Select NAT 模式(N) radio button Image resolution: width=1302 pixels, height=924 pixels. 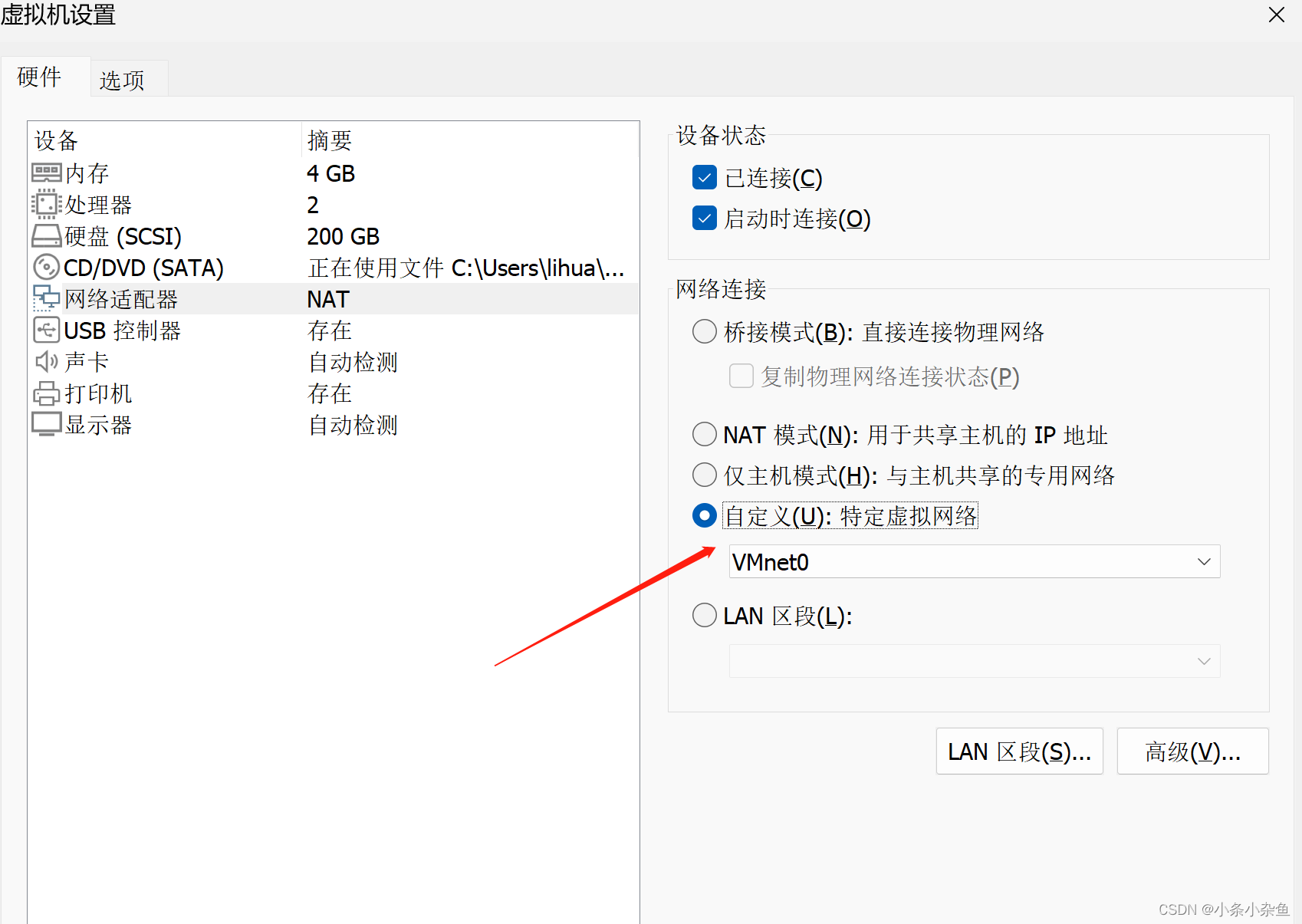(705, 435)
